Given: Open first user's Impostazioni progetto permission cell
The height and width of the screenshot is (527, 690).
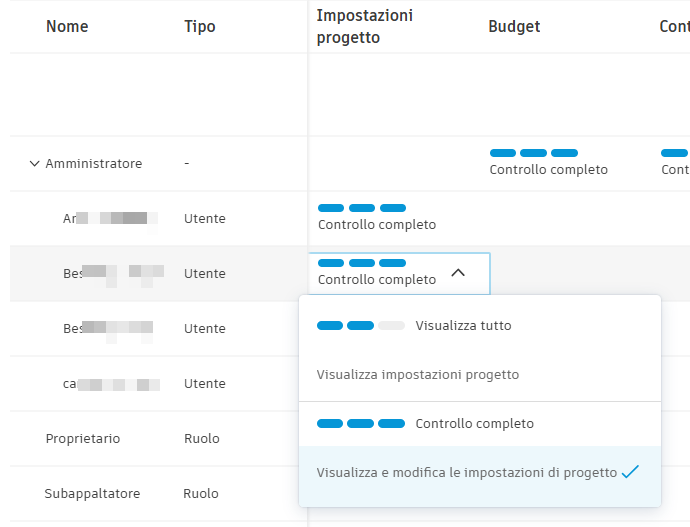Looking at the screenshot, I should click(377, 217).
